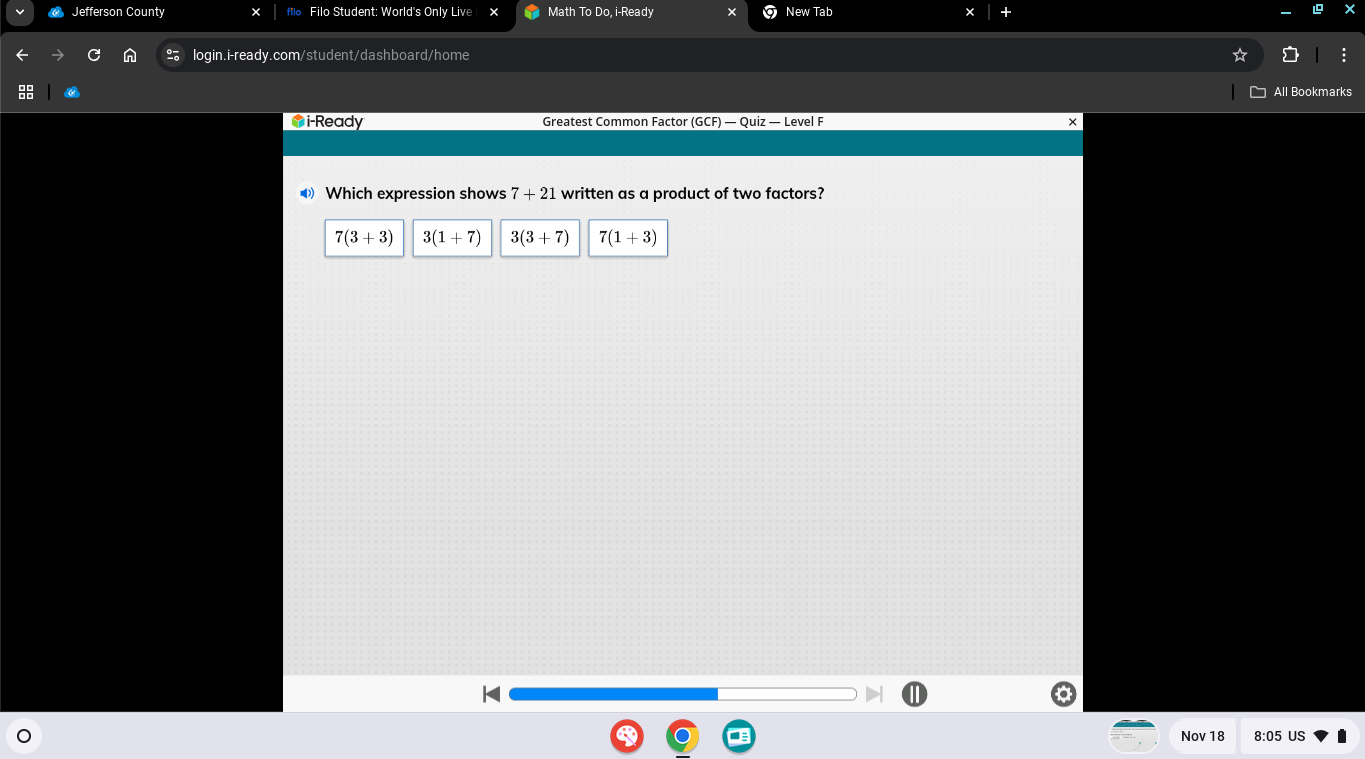Switch to Filo Student tab
Screen dimensions: 1365x759
click(392, 13)
